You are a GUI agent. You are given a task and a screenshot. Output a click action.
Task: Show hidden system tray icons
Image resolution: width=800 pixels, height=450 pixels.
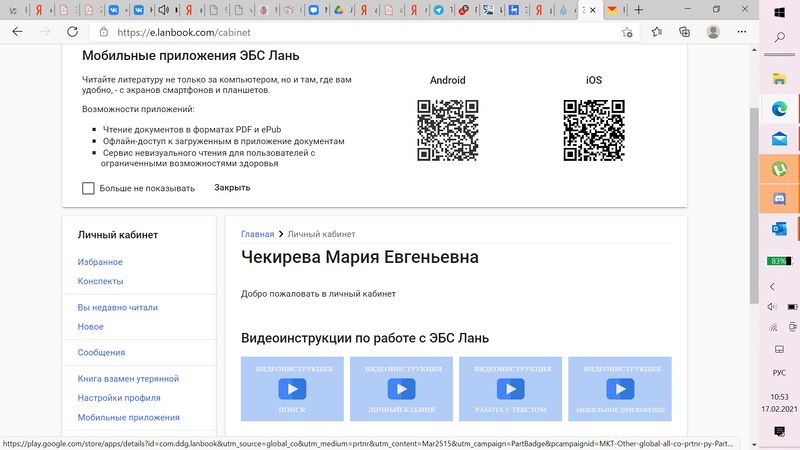[772, 286]
